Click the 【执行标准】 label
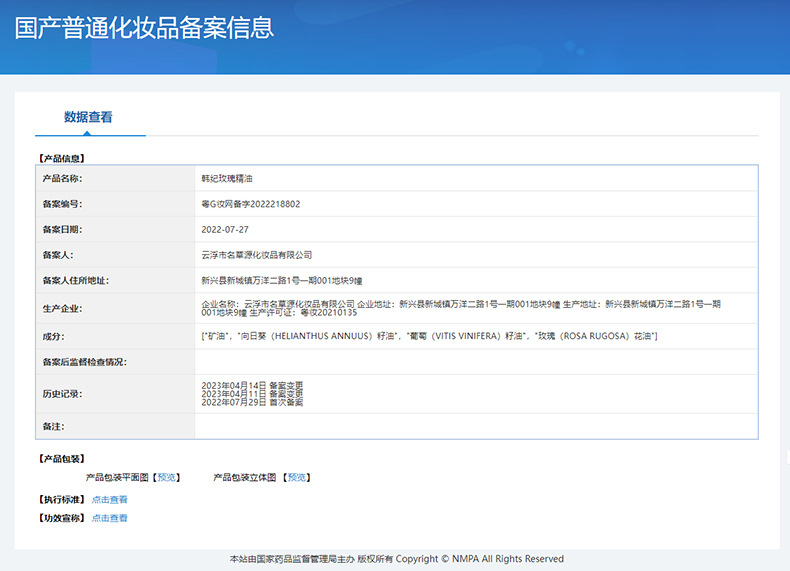The width and height of the screenshot is (790, 571). tap(62, 499)
